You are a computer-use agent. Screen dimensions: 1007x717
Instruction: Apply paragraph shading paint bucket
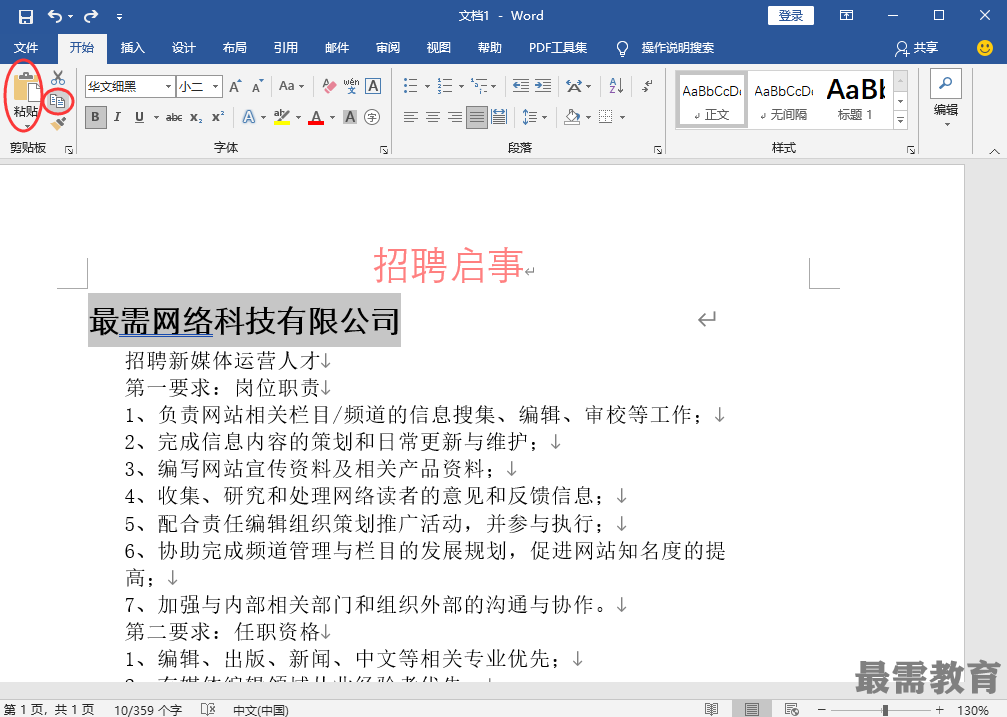click(572, 117)
